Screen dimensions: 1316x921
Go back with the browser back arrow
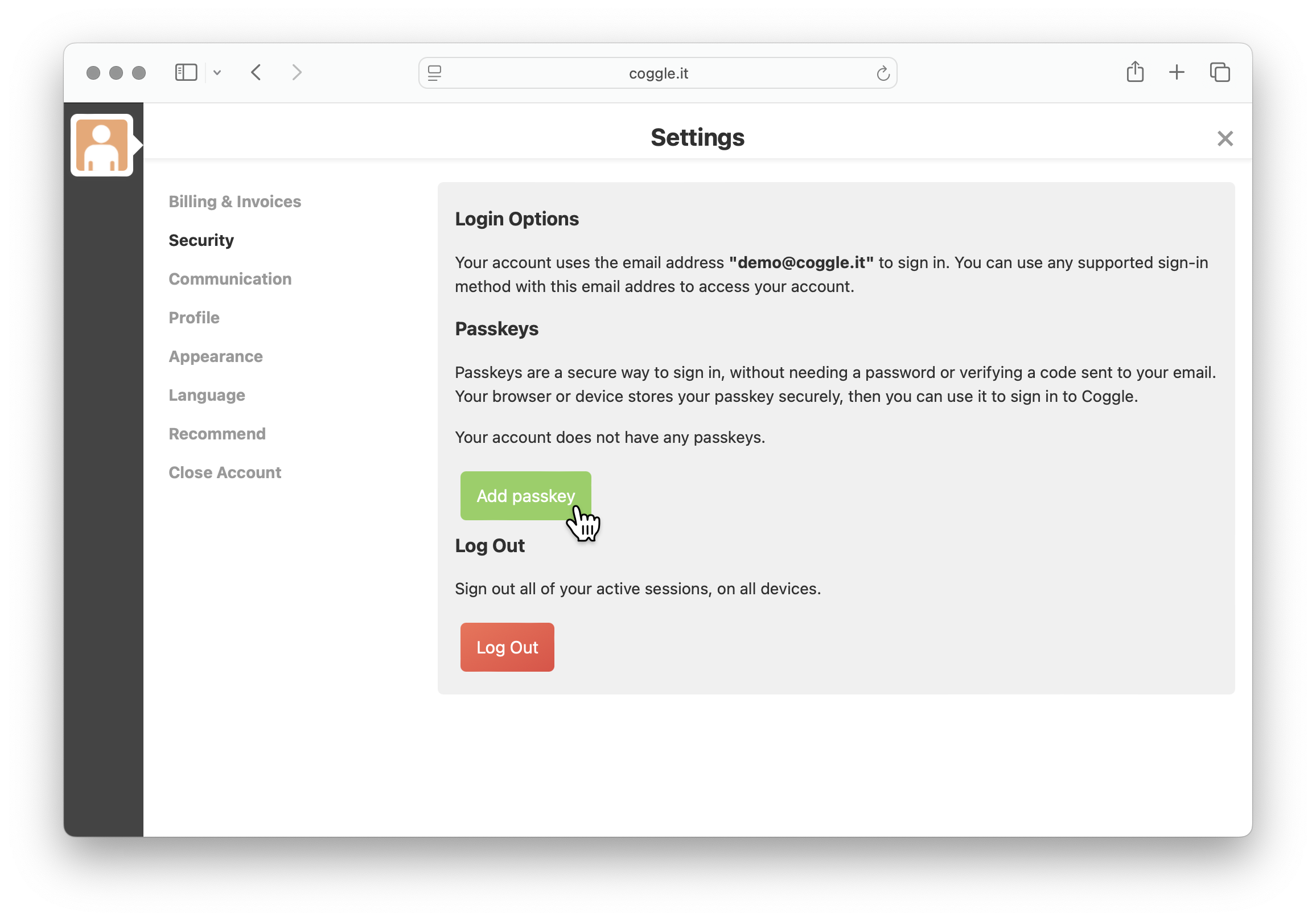[256, 73]
